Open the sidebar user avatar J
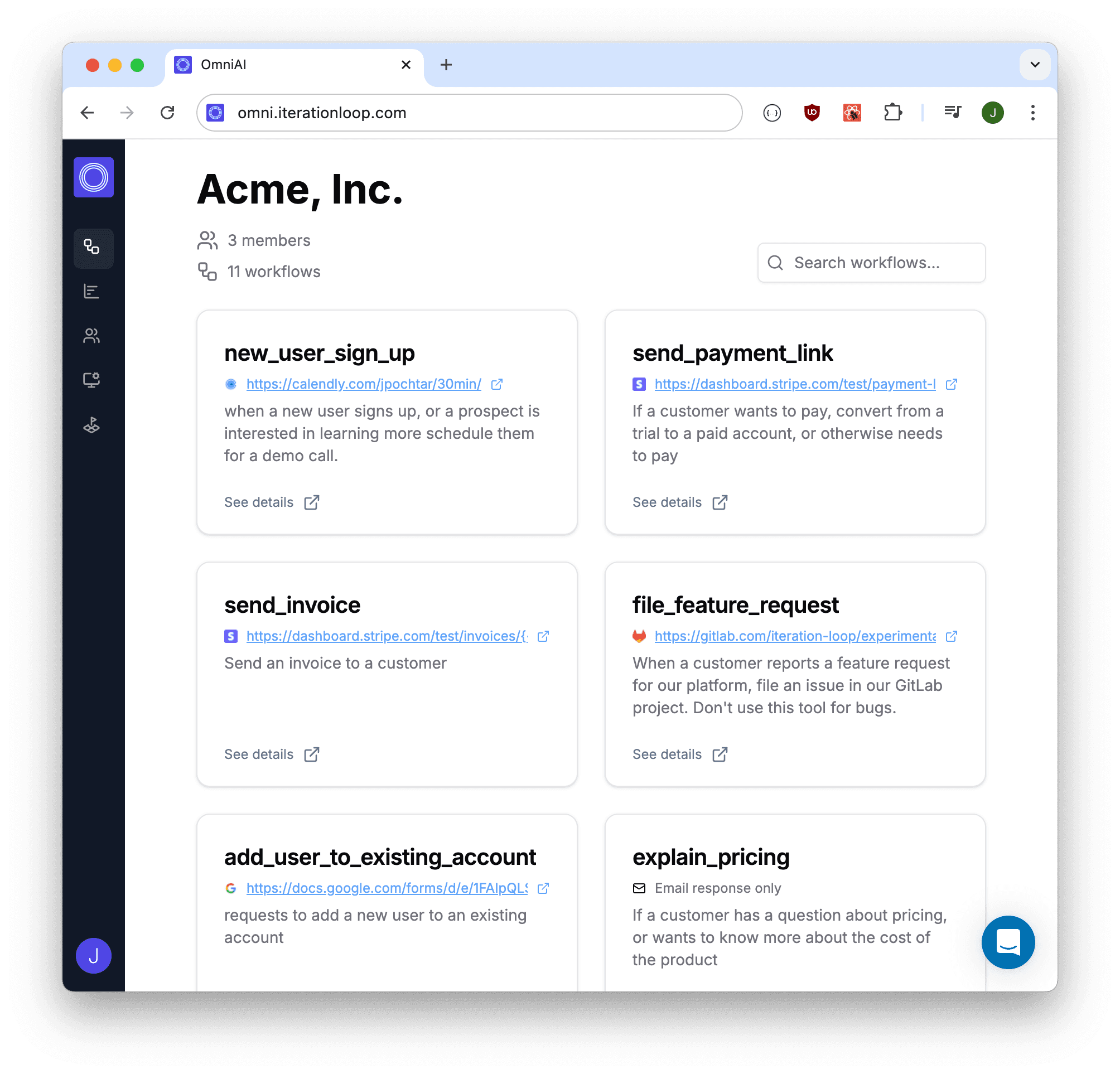This screenshot has height=1074, width=1120. (93, 956)
